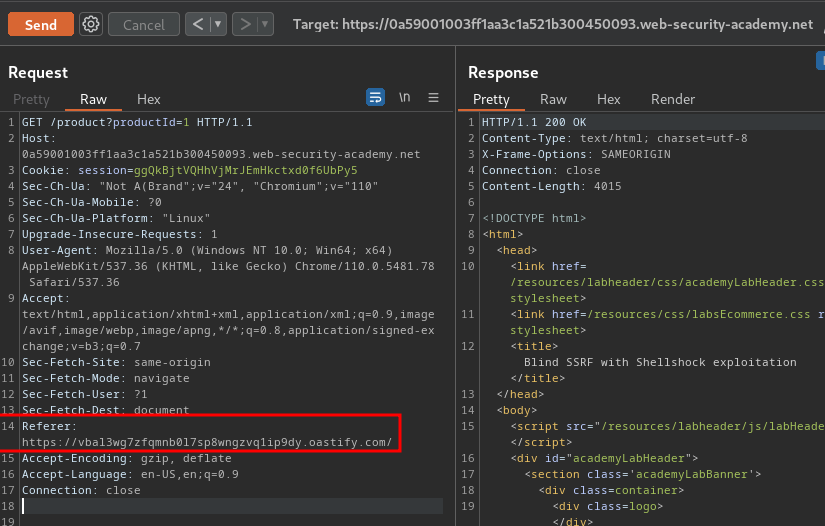Click the Cancel button

click(144, 25)
